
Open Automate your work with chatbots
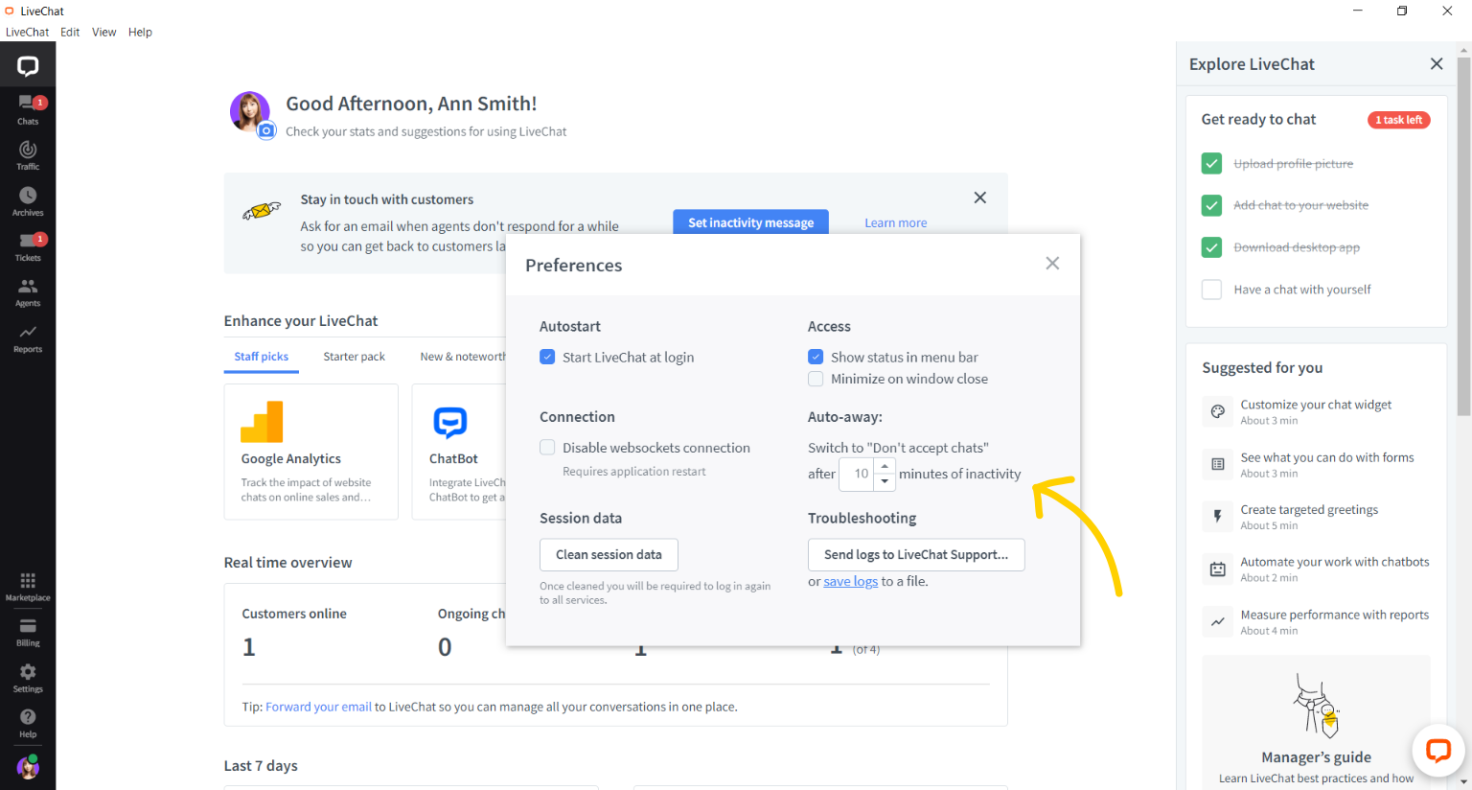(1316, 569)
